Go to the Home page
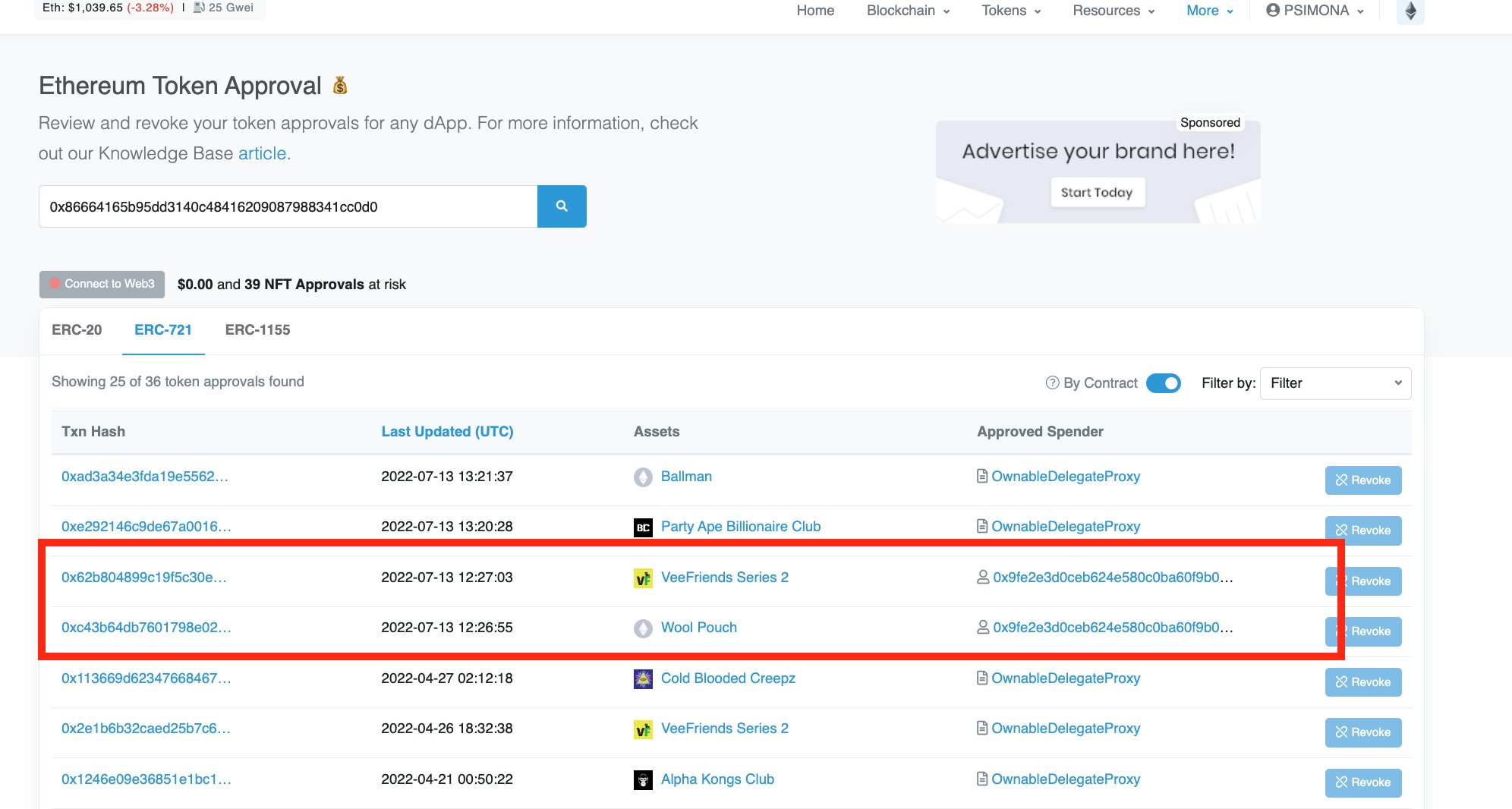Image resolution: width=1512 pixels, height=809 pixels. (815, 11)
